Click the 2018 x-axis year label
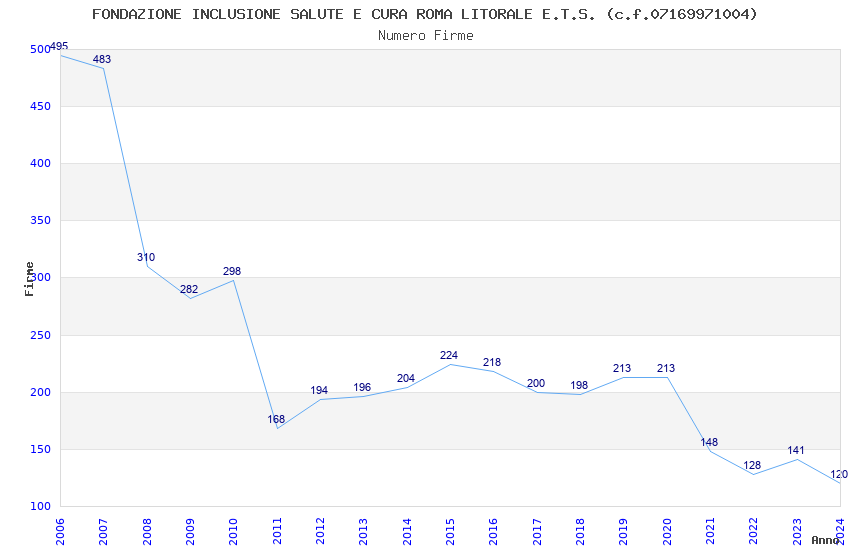Image resolution: width=850 pixels, height=550 pixels. [x=580, y=530]
